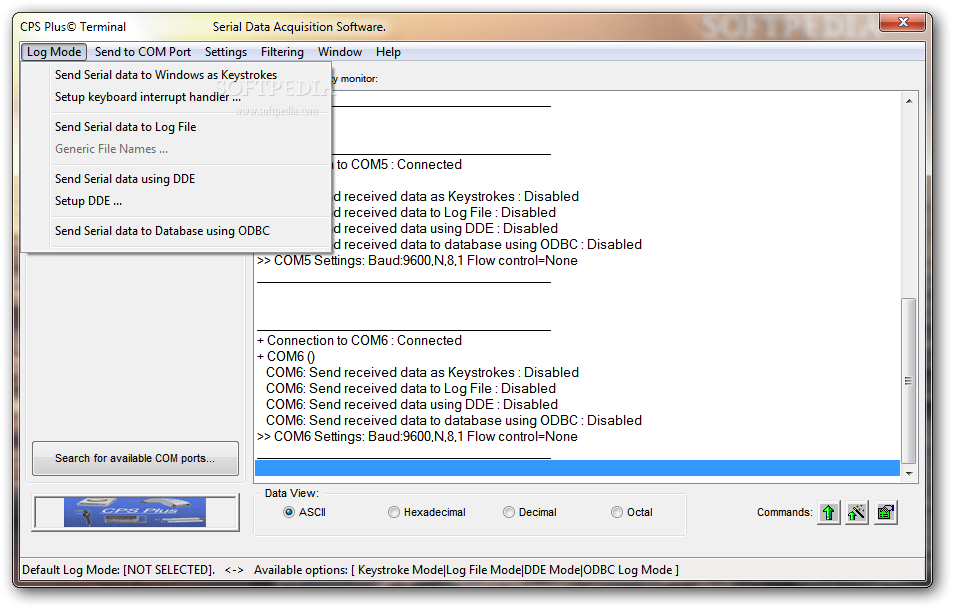Choose Setup keyboard interrupt handler
The height and width of the screenshot is (608, 953).
pos(176,97)
